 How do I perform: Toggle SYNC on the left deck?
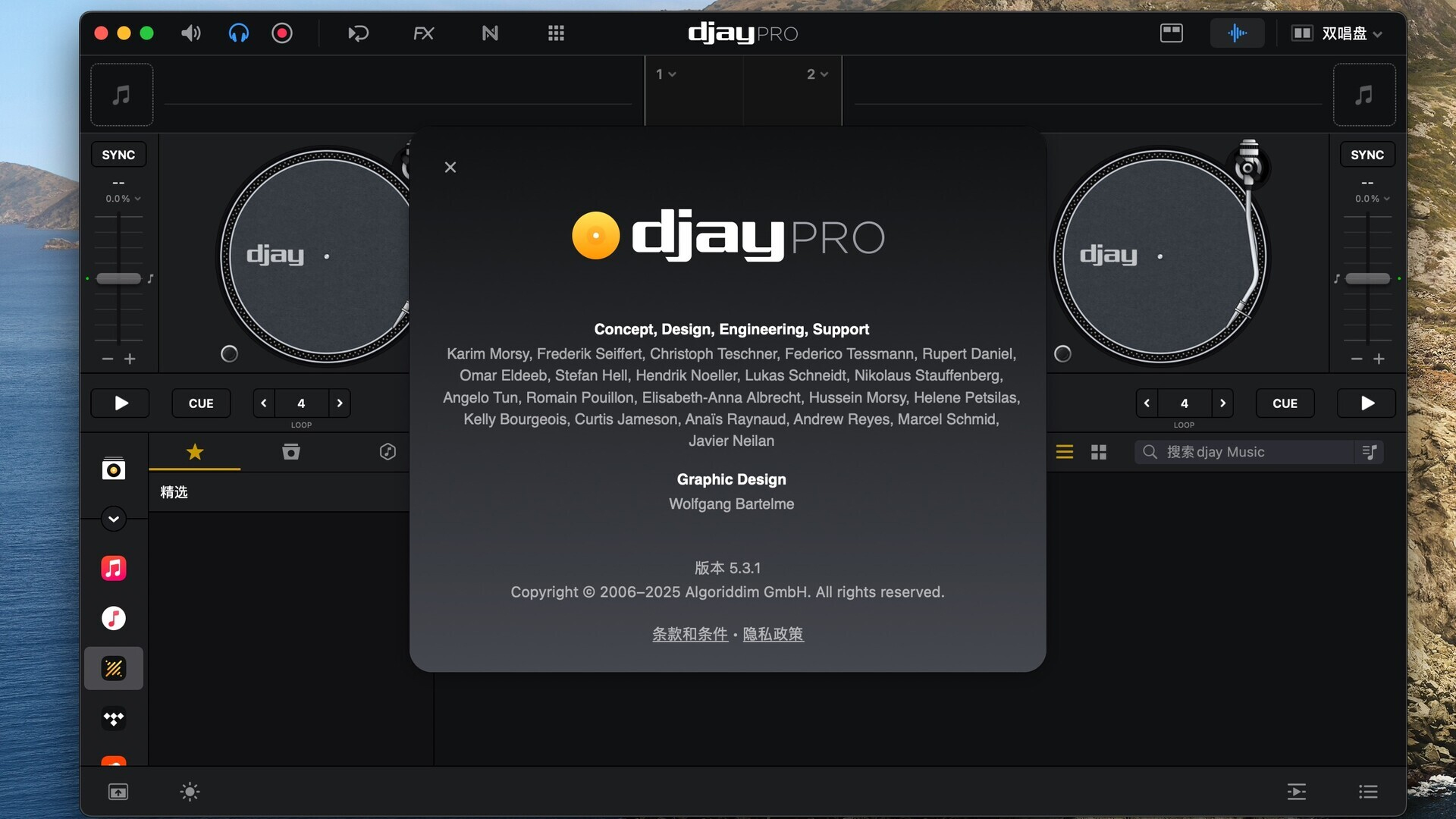point(118,155)
